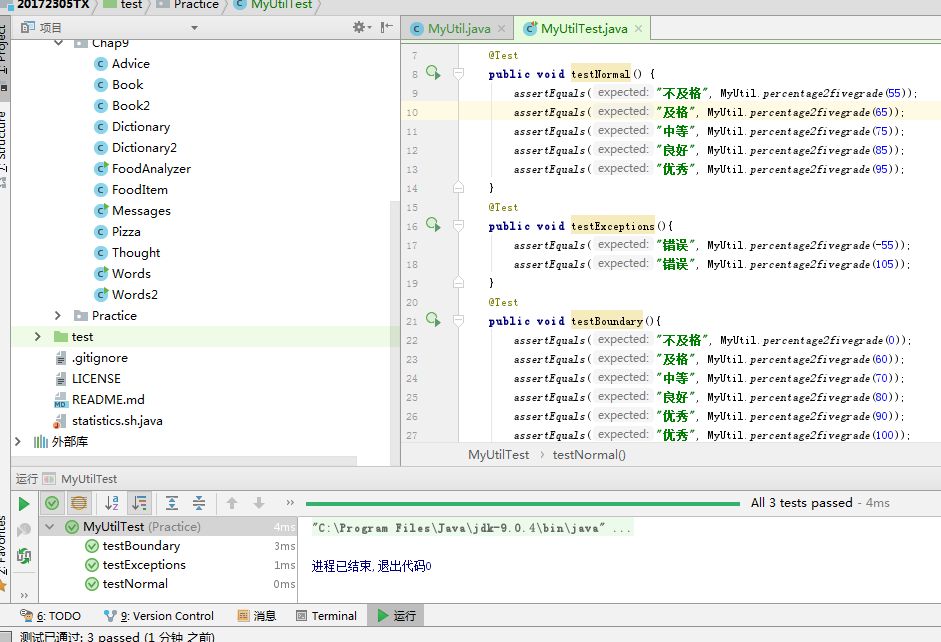Collapse MyUtilTest results node

[x=50, y=527]
